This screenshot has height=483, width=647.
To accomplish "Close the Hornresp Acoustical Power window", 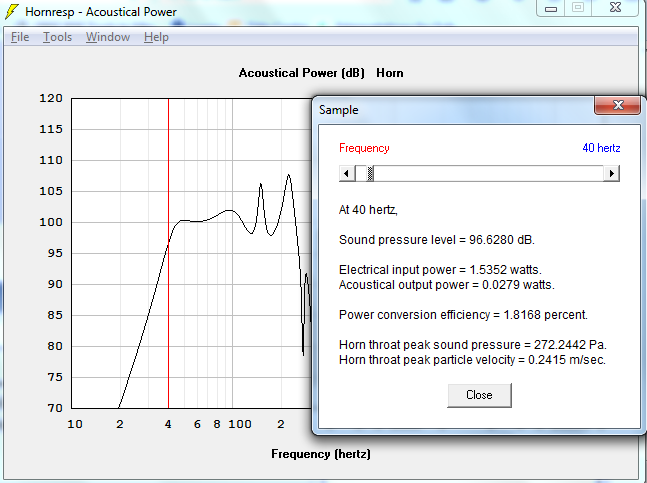I will (x=615, y=7).
